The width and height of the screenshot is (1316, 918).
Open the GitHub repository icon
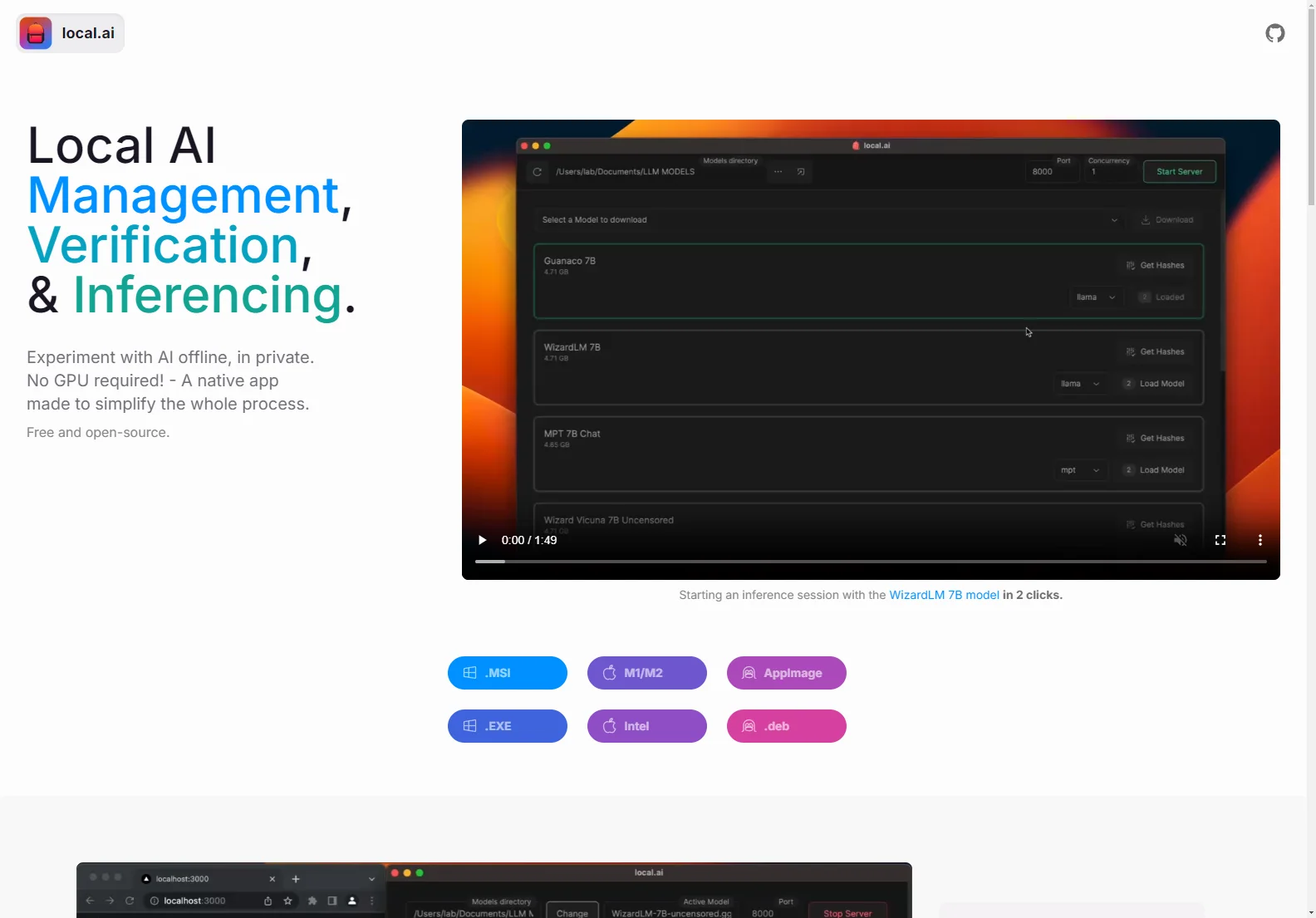pos(1274,33)
